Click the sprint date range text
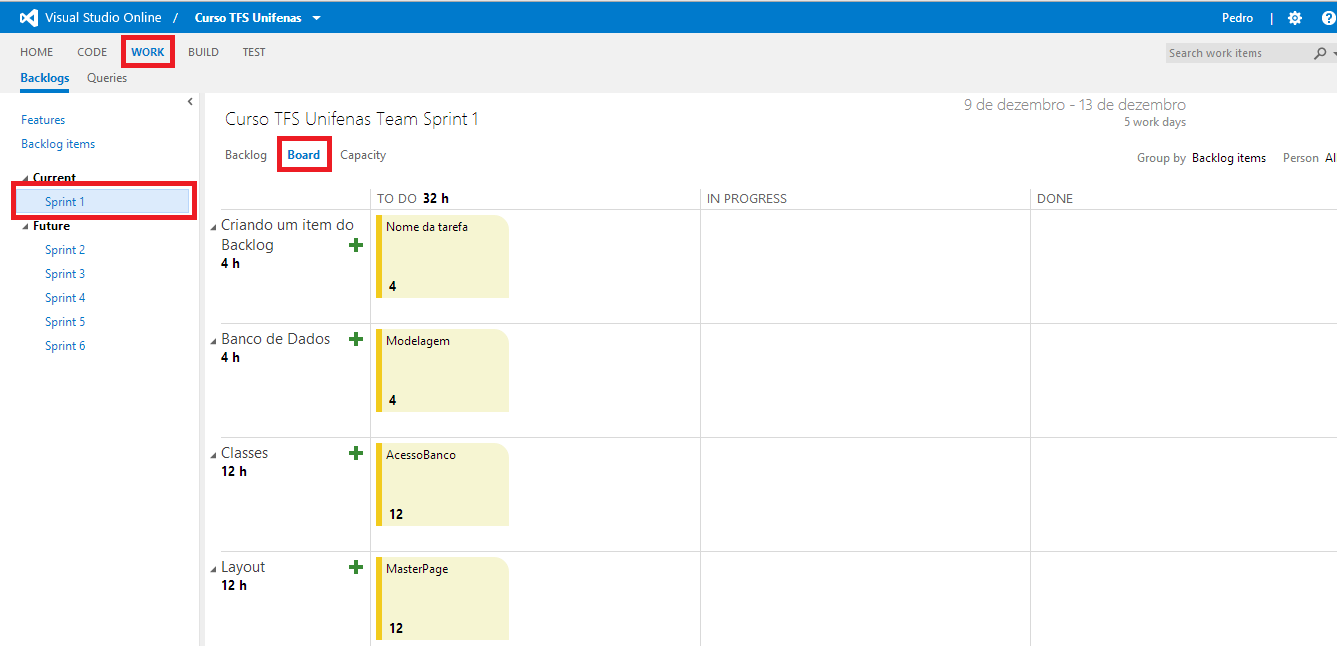The image size is (1337, 646). pos(1075,105)
